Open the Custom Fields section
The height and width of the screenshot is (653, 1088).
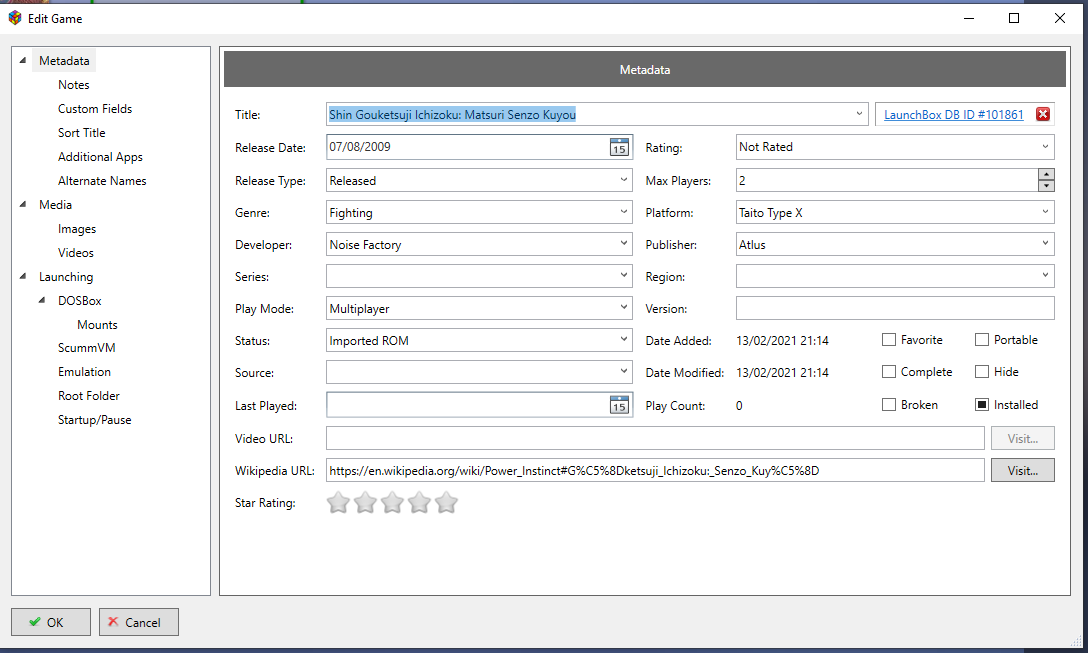(95, 109)
